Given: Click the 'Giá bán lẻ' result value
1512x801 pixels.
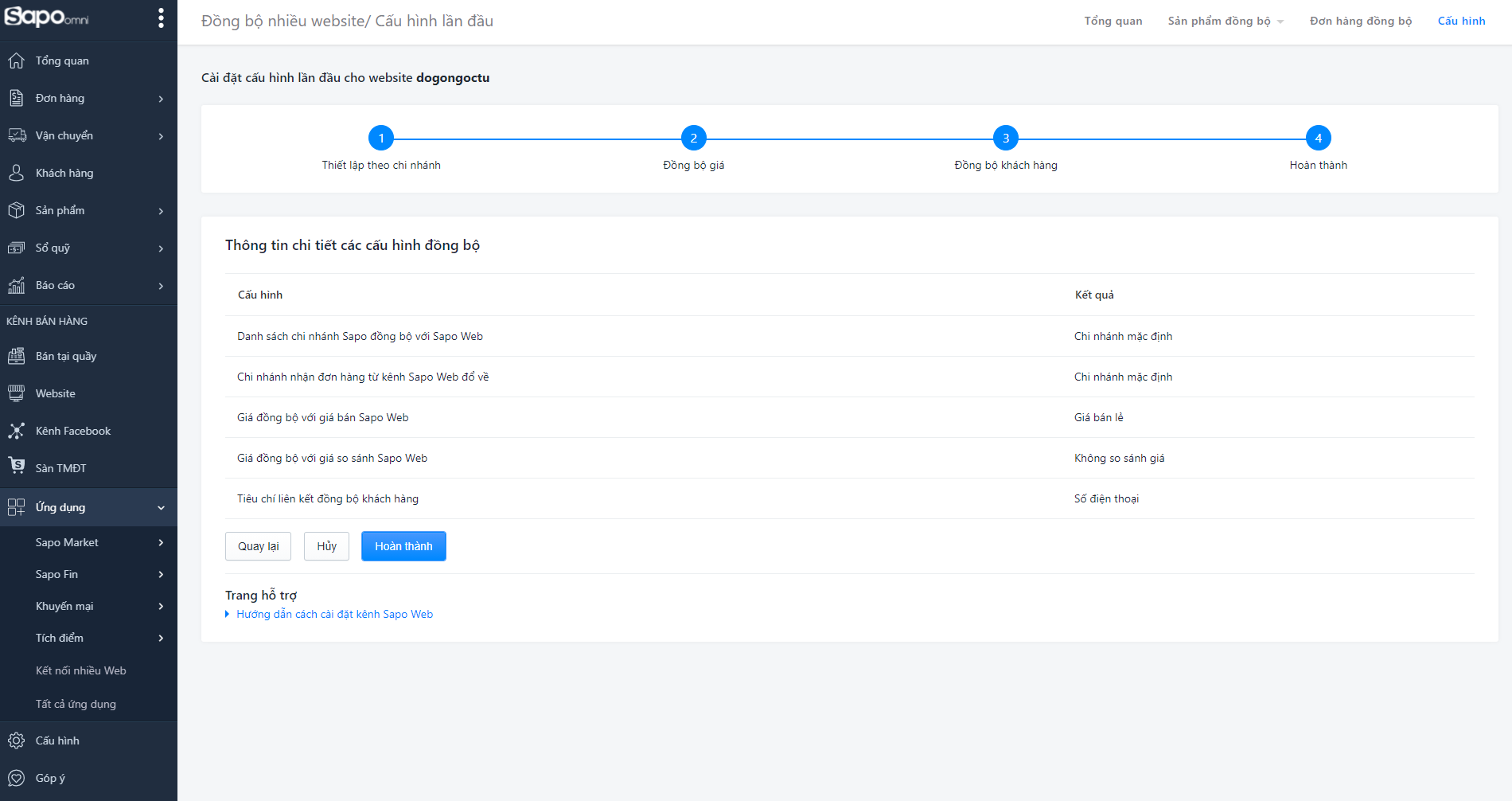Looking at the screenshot, I should click(1098, 417).
